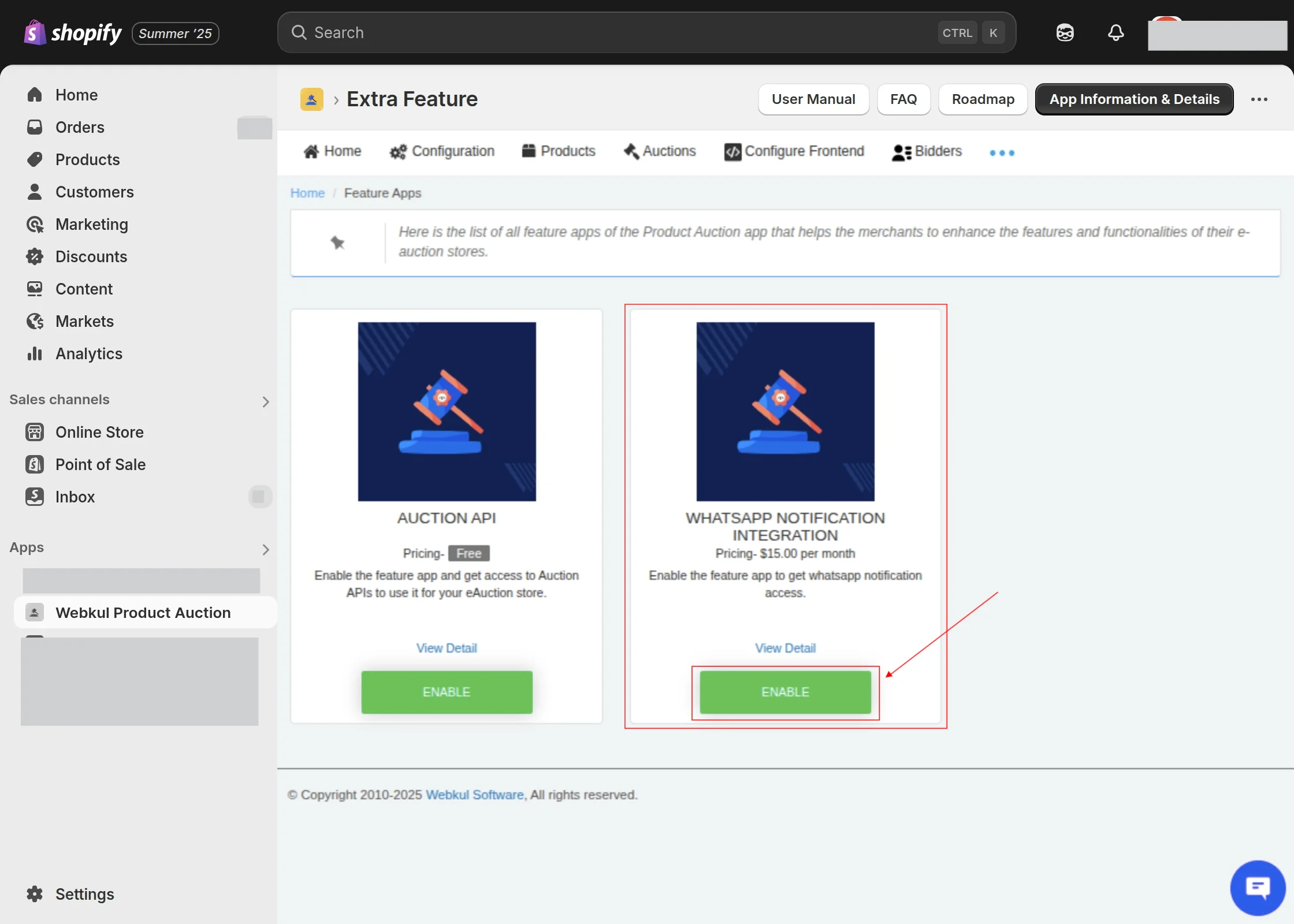This screenshot has height=924, width=1294.
Task: Open Discounts in the sidebar
Action: (91, 256)
